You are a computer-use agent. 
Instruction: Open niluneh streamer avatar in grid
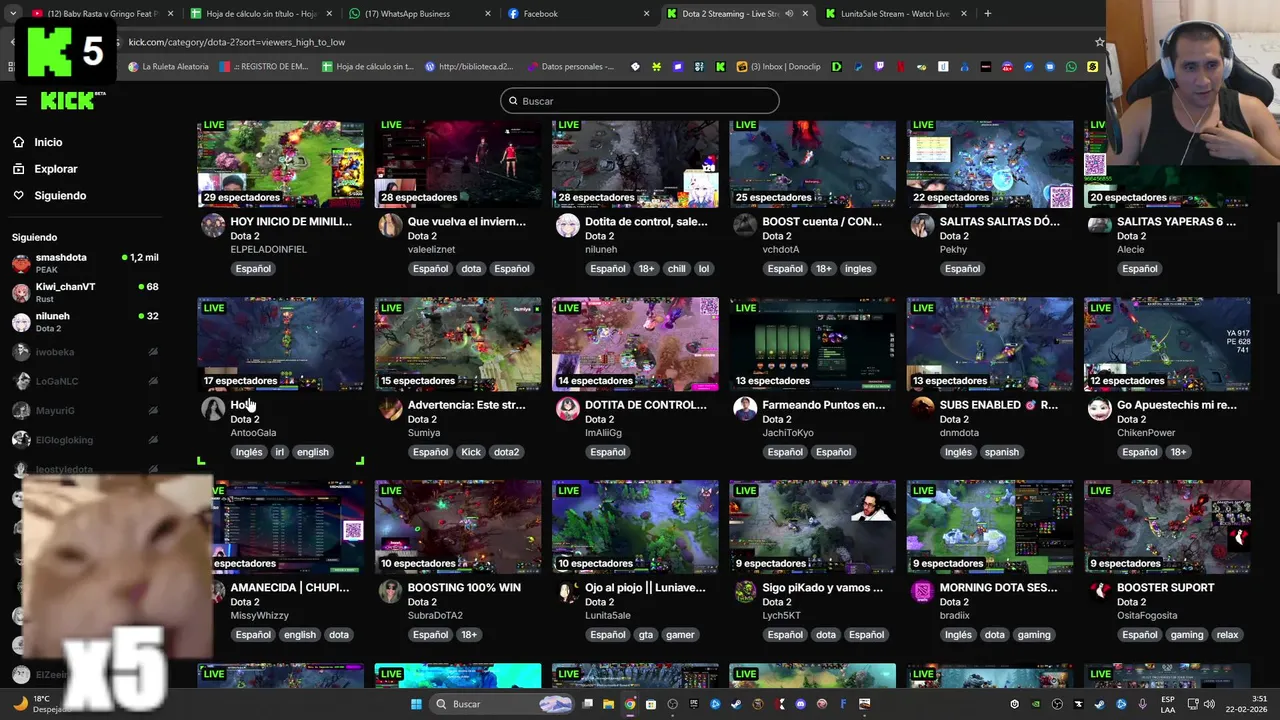pyautogui.click(x=568, y=224)
